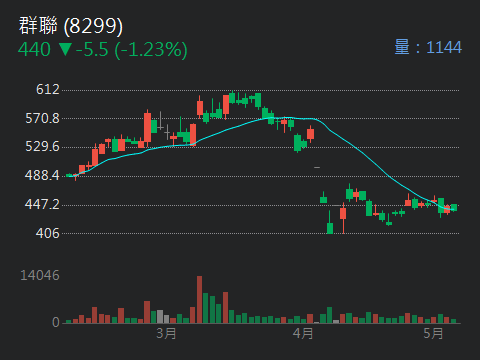This screenshot has height=360, width=480.
Task: Click the 5月 date axis label
Action: 433,333
